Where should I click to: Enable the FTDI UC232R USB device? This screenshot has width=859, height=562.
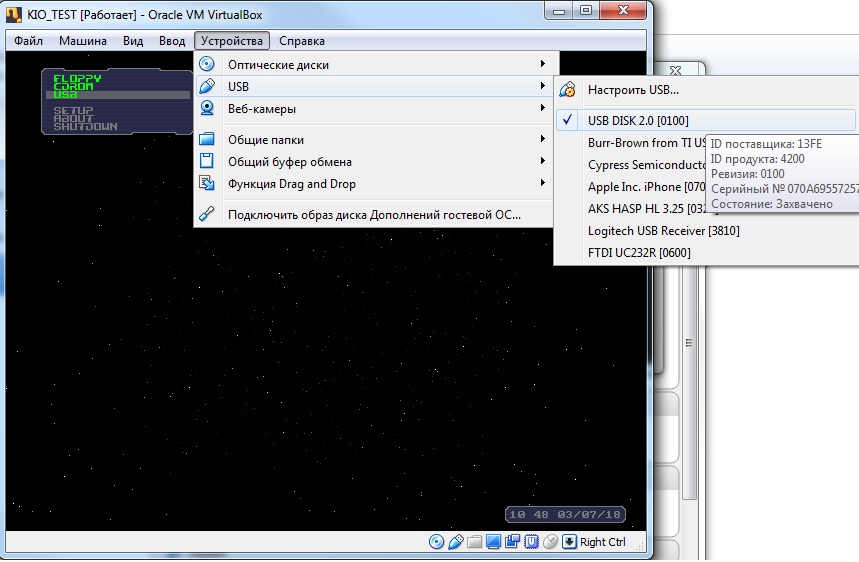[x=639, y=253]
